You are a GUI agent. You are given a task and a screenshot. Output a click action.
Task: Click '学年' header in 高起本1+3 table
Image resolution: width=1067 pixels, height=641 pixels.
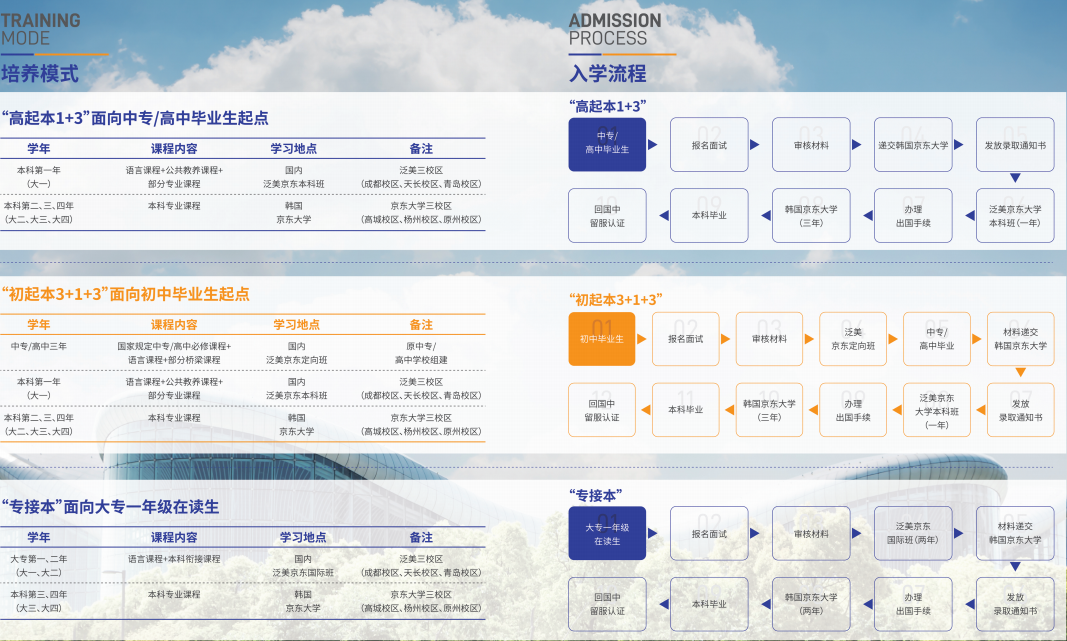[x=39, y=148]
